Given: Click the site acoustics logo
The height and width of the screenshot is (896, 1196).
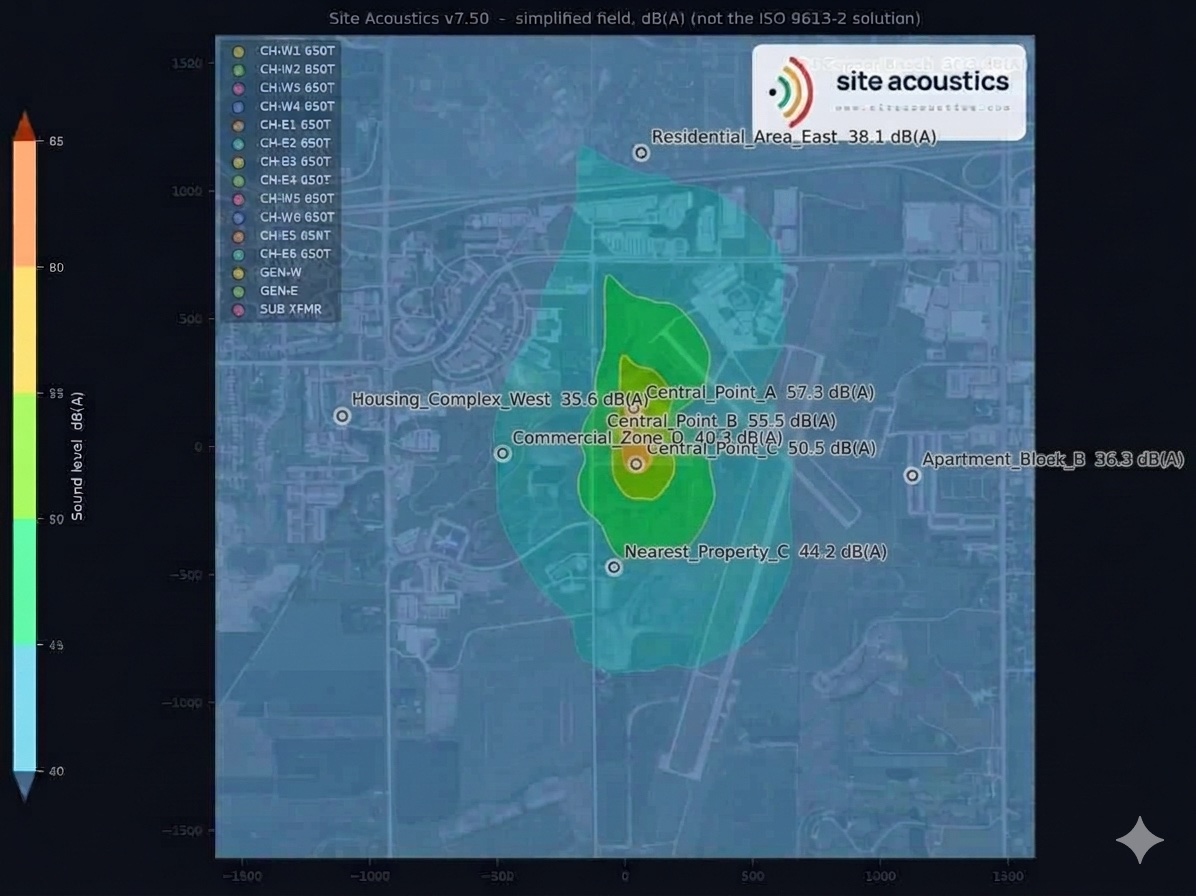Looking at the screenshot, I should coord(889,92).
